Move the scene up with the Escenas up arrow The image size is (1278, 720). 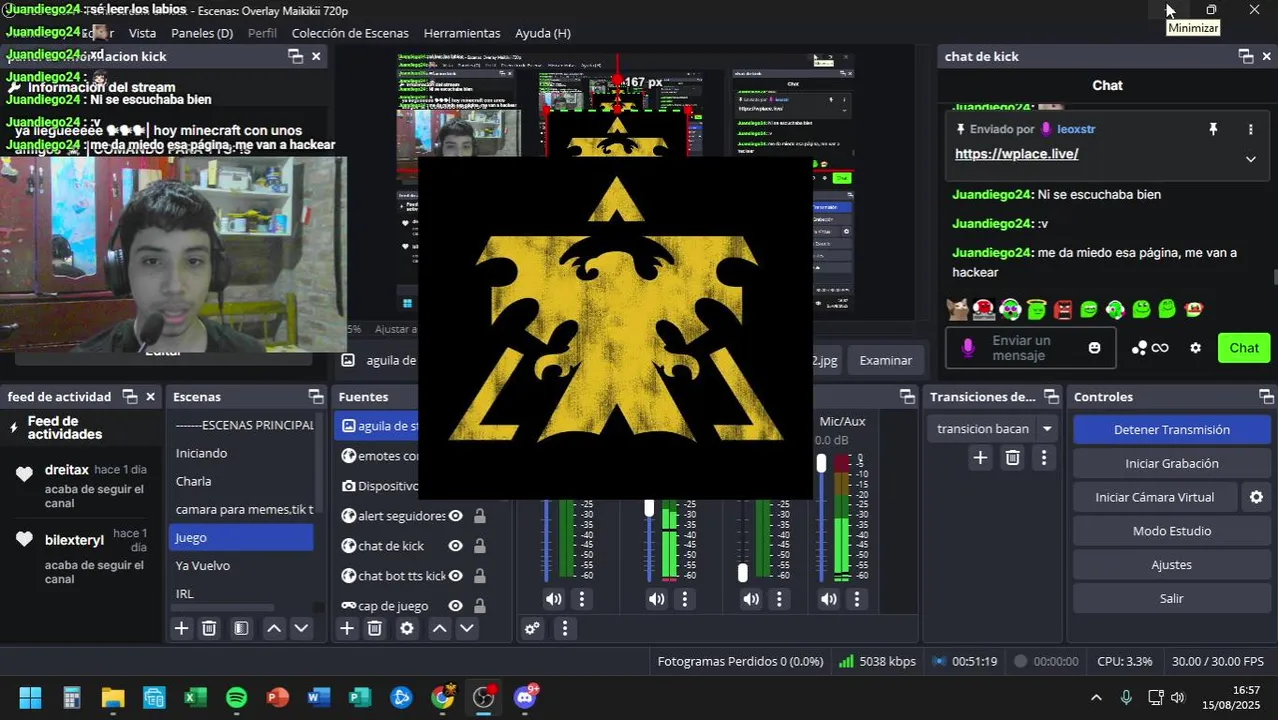coord(273,628)
